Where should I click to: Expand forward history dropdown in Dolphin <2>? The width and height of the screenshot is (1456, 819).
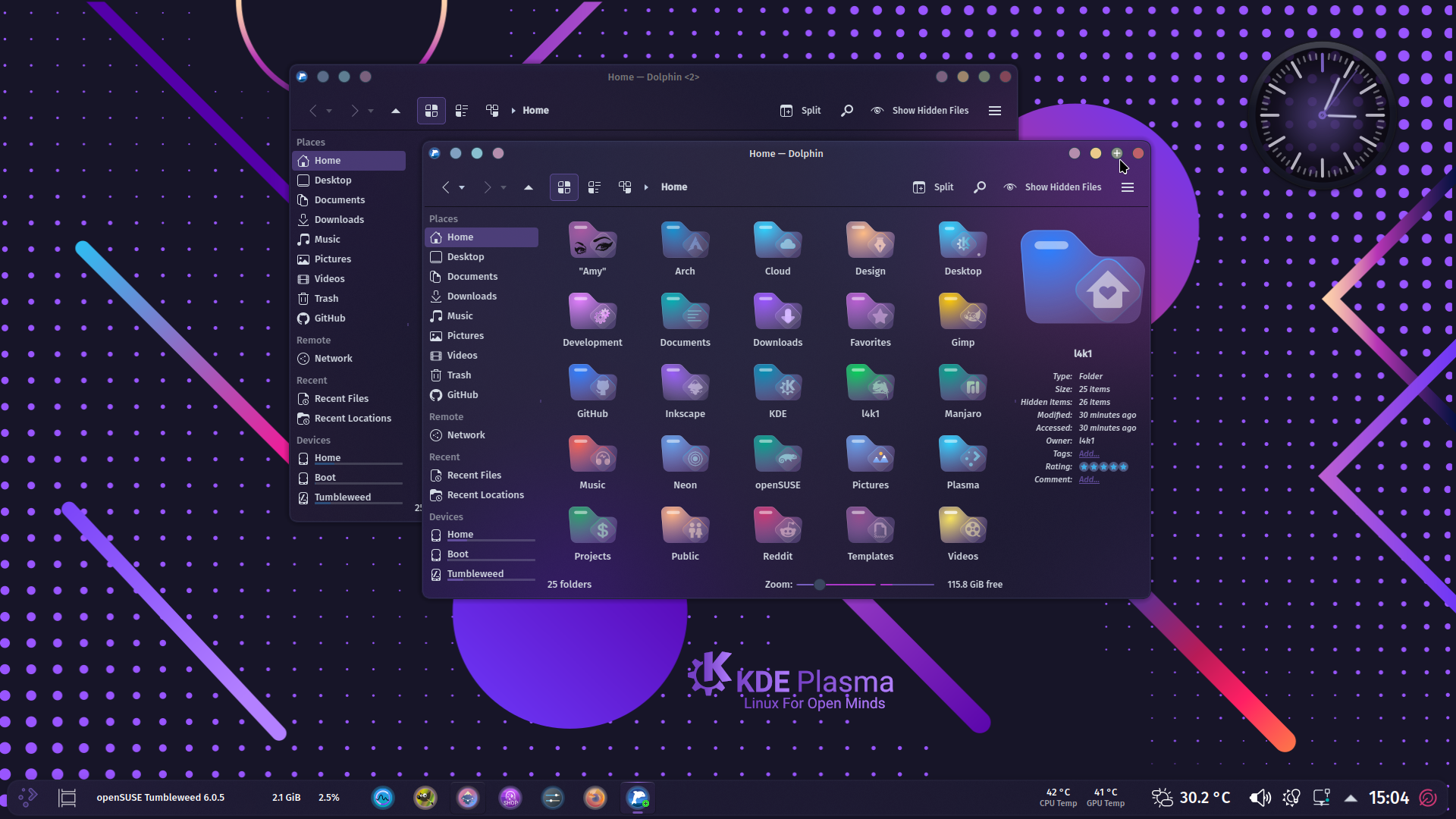(x=371, y=111)
